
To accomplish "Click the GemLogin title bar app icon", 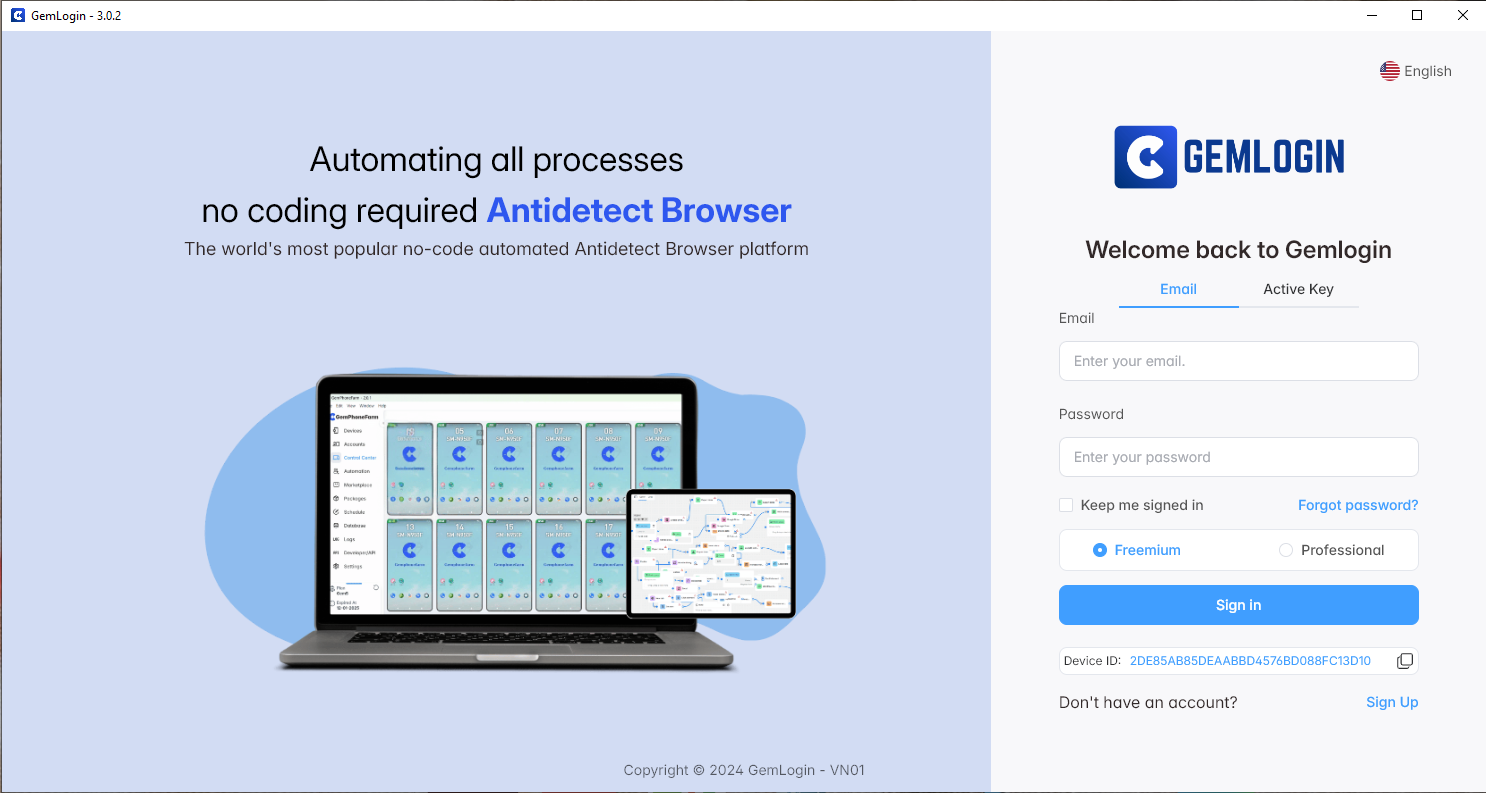I will click(x=18, y=16).
